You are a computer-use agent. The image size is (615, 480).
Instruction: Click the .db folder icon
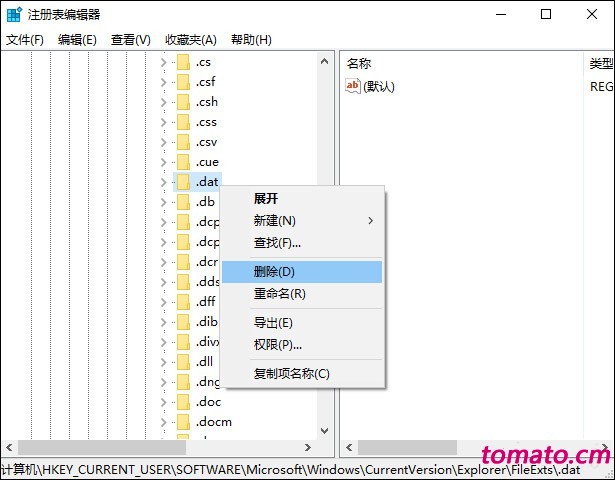183,202
